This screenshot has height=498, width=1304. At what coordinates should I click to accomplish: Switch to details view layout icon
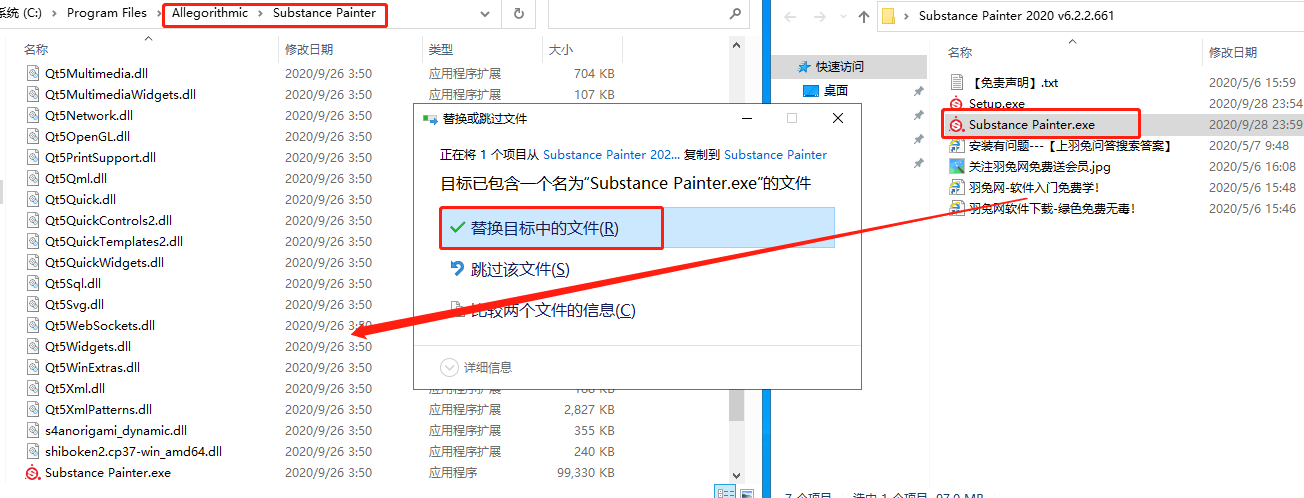(724, 491)
